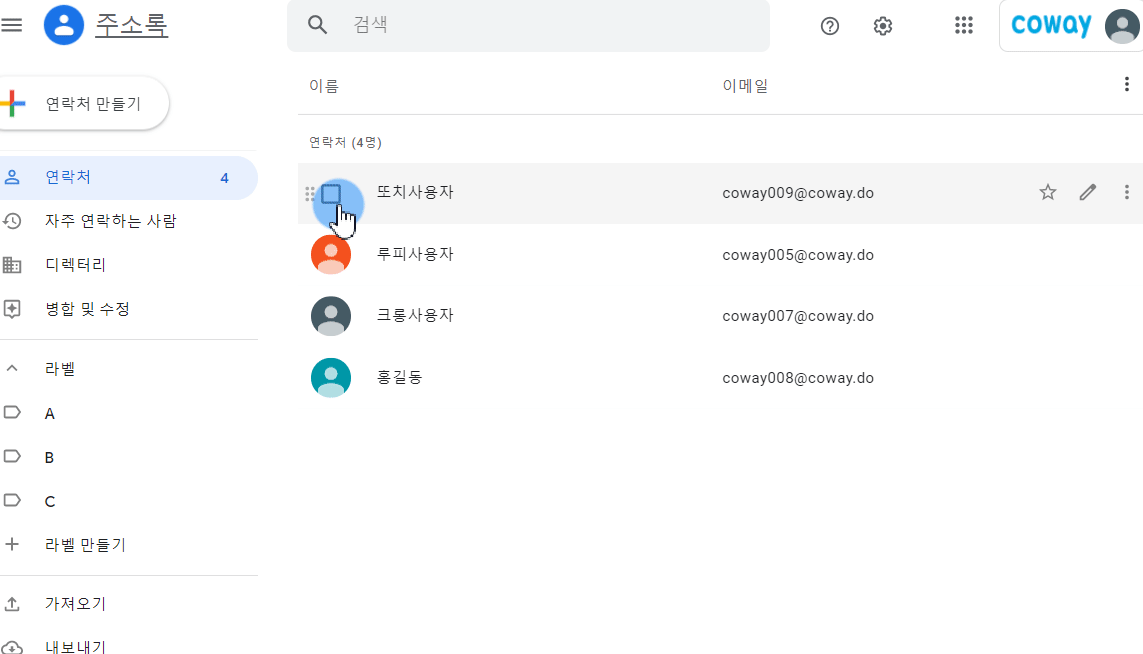
Task: Select 홍길동 avatar
Action: click(331, 378)
